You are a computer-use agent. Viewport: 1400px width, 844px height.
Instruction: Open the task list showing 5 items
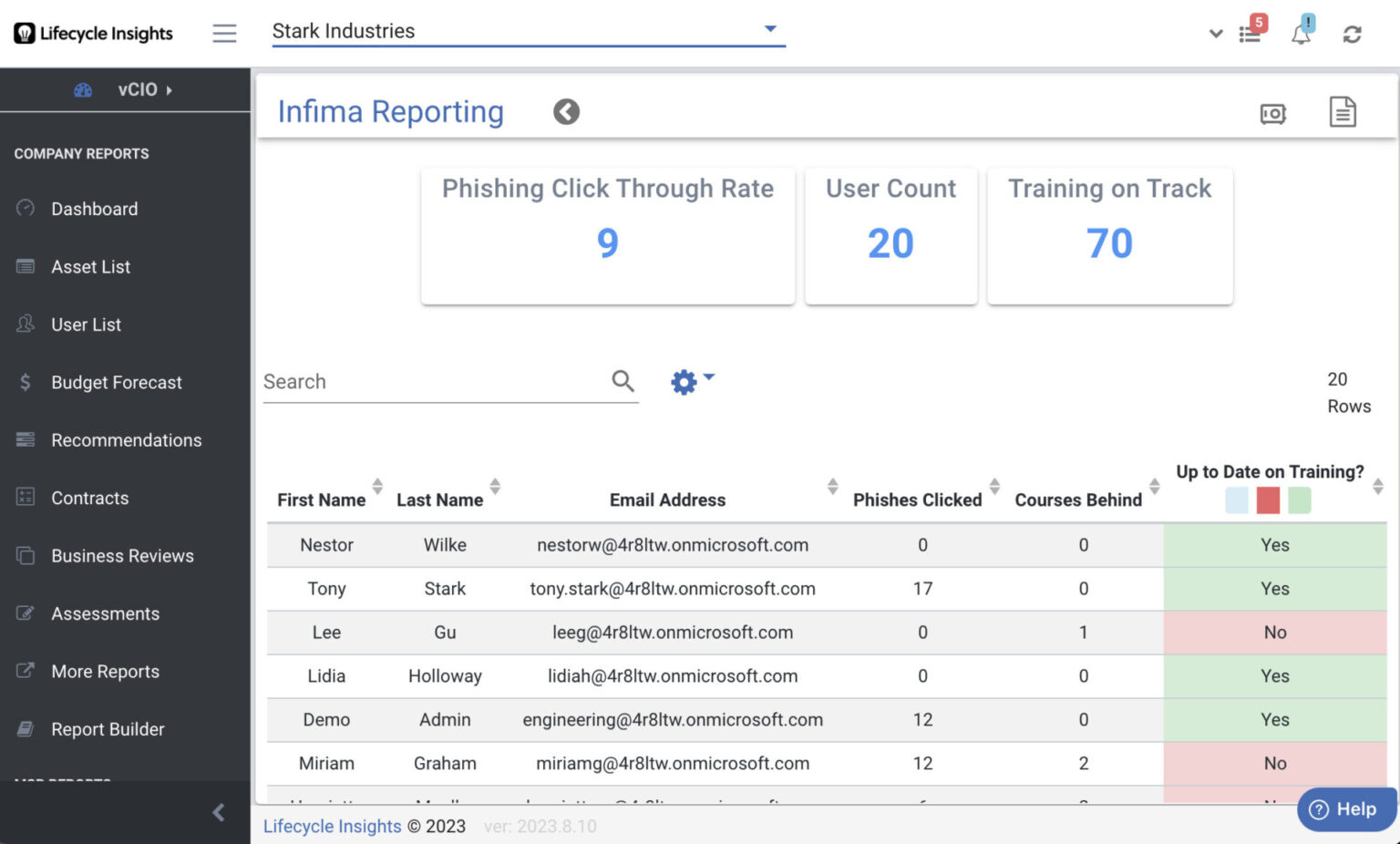1250,34
